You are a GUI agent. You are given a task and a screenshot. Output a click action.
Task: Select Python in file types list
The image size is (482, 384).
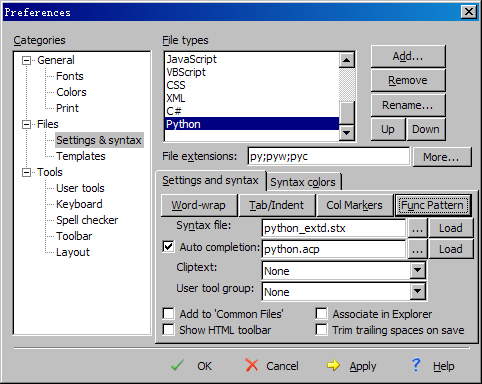[252, 124]
